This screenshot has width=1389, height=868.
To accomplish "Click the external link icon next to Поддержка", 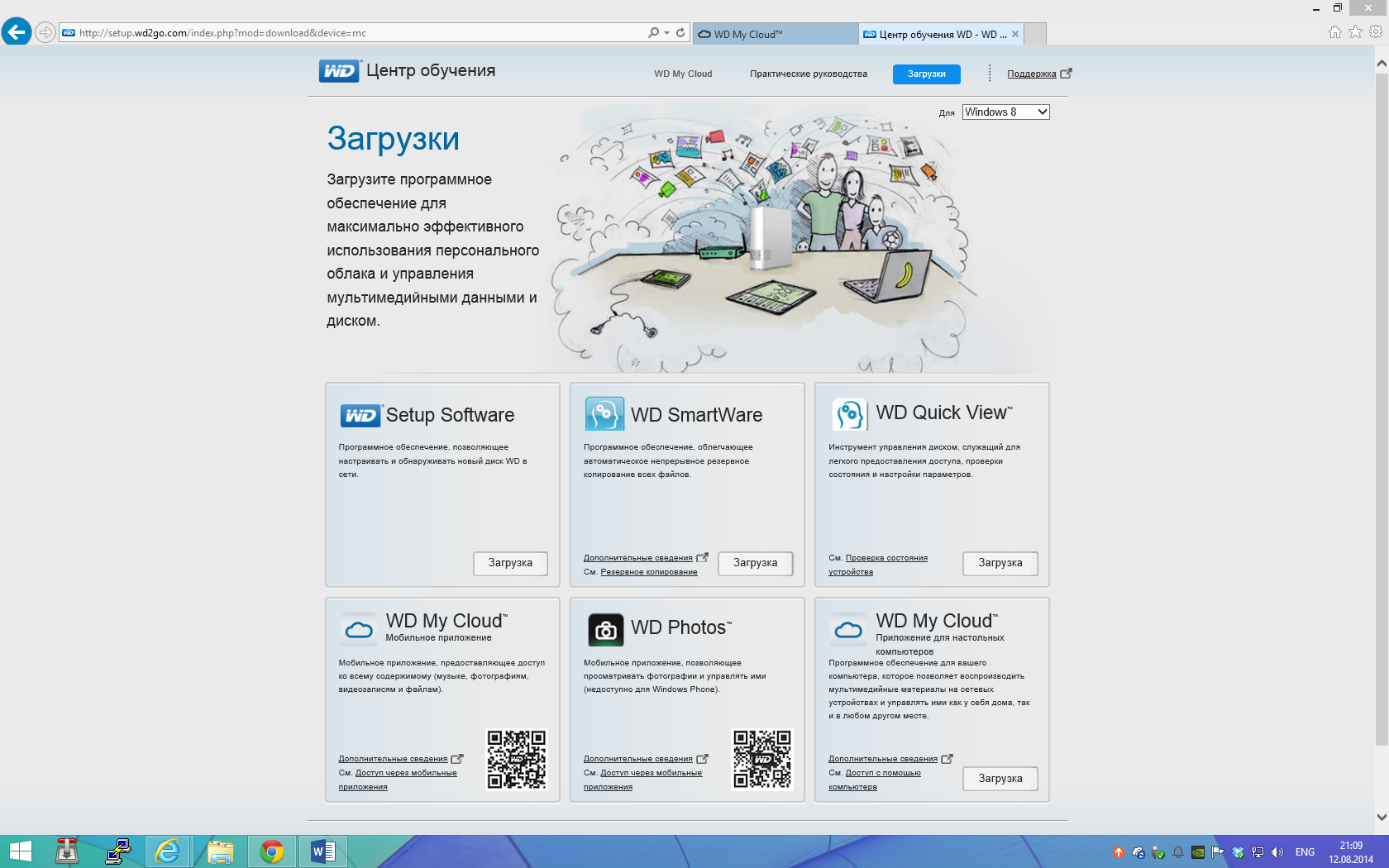I will 1066,74.
